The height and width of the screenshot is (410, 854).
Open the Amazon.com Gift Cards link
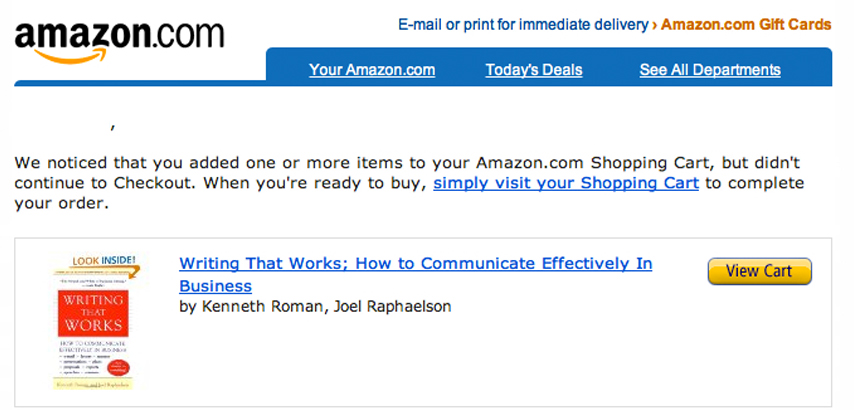[x=746, y=25]
